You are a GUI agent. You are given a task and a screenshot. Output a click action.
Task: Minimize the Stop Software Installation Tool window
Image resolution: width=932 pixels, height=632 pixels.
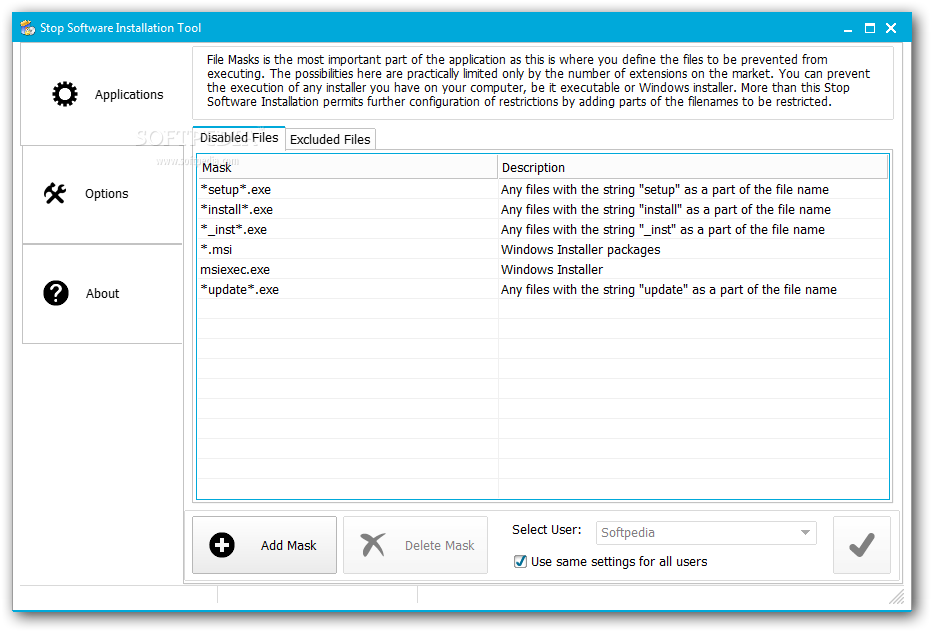pyautogui.click(x=848, y=28)
